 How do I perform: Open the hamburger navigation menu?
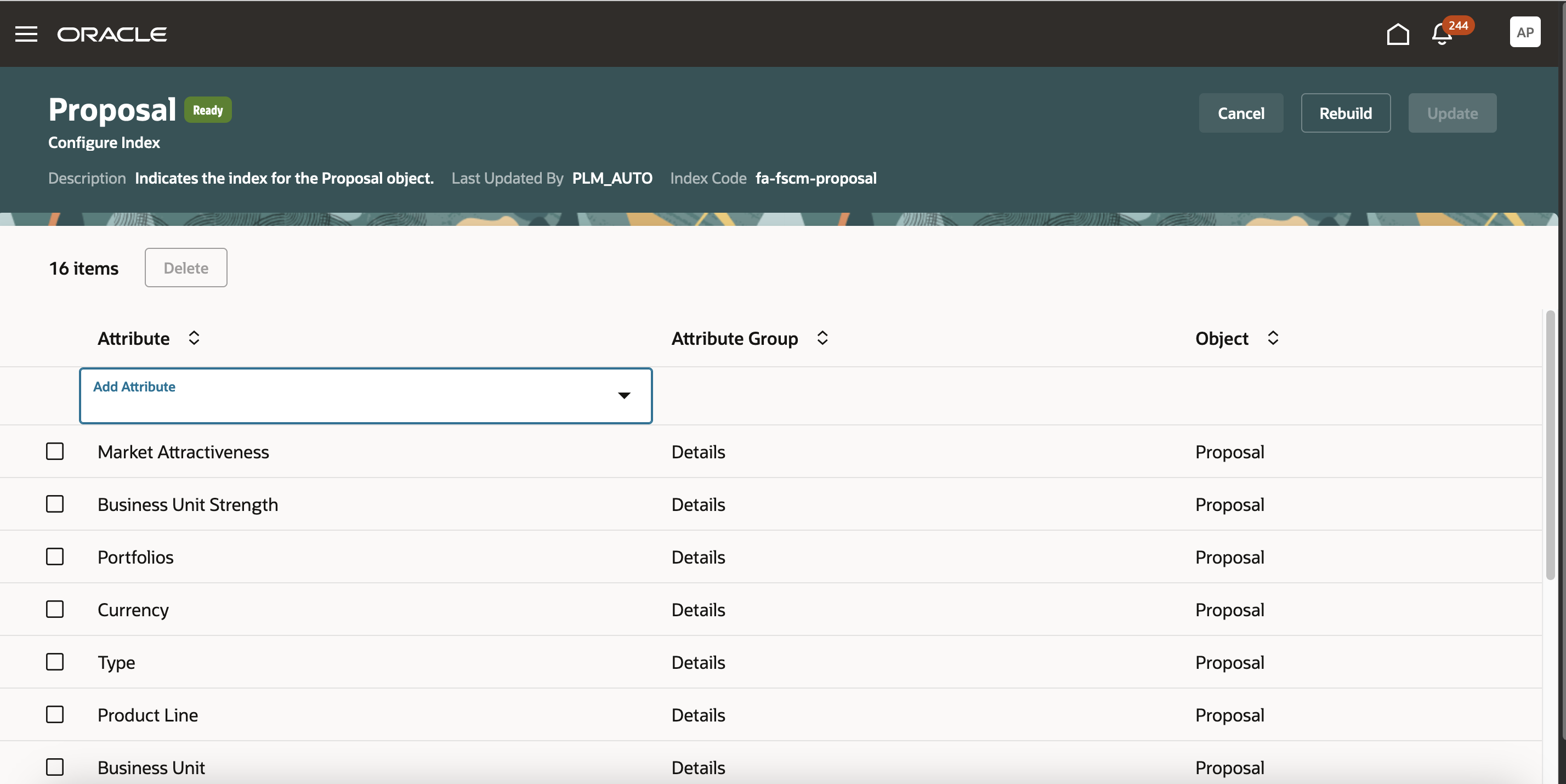pyautogui.click(x=26, y=34)
